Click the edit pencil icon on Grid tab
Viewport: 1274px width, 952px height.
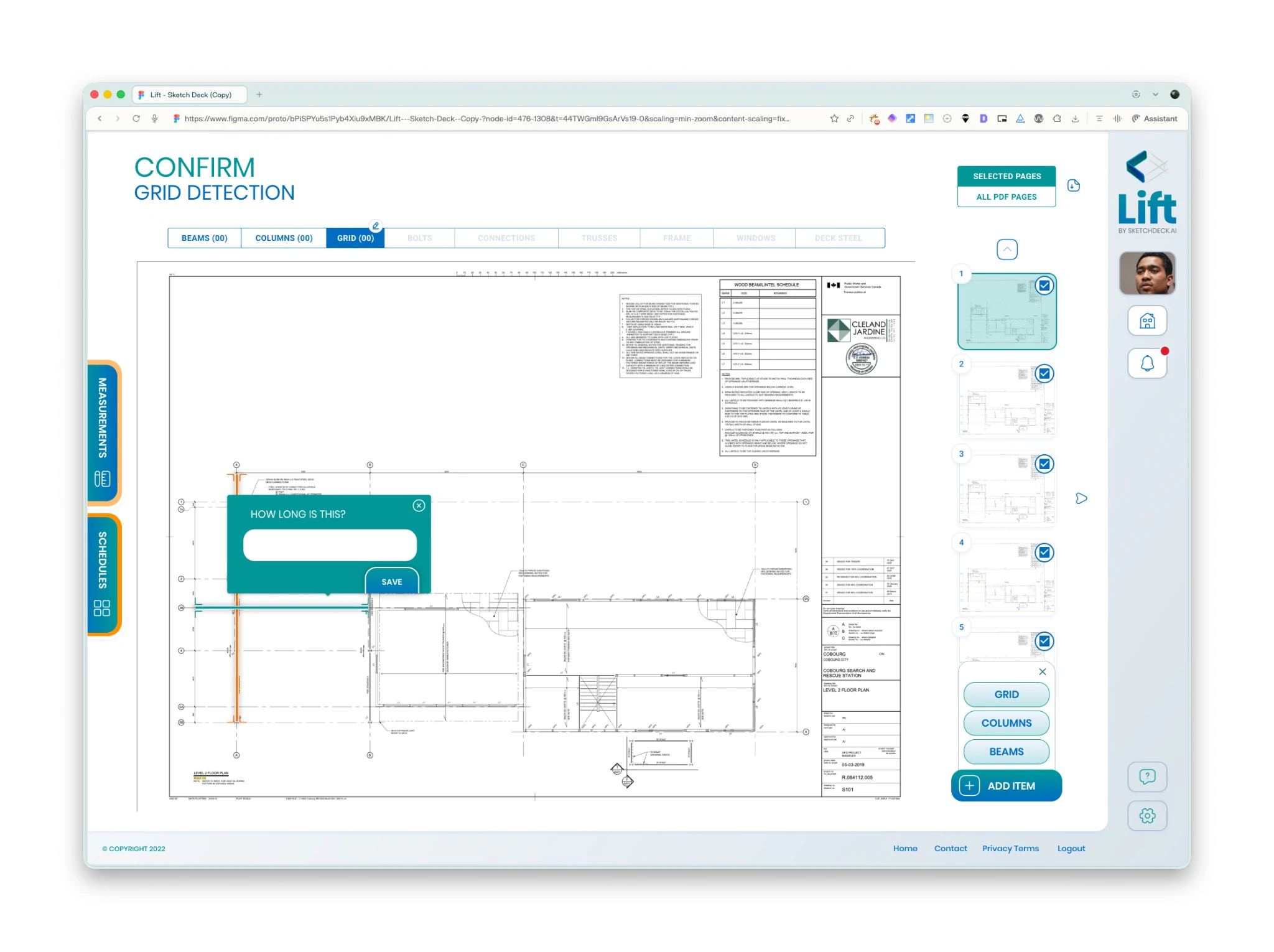pos(376,226)
